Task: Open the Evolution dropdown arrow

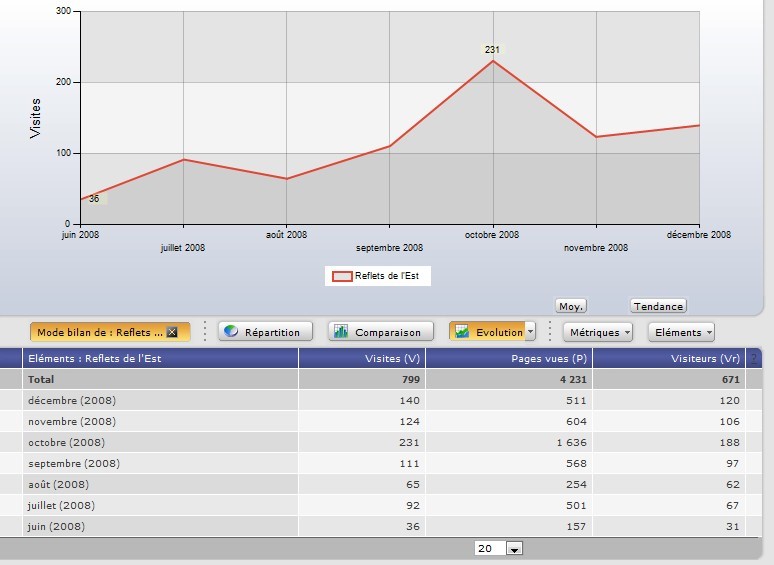Action: pos(530,332)
